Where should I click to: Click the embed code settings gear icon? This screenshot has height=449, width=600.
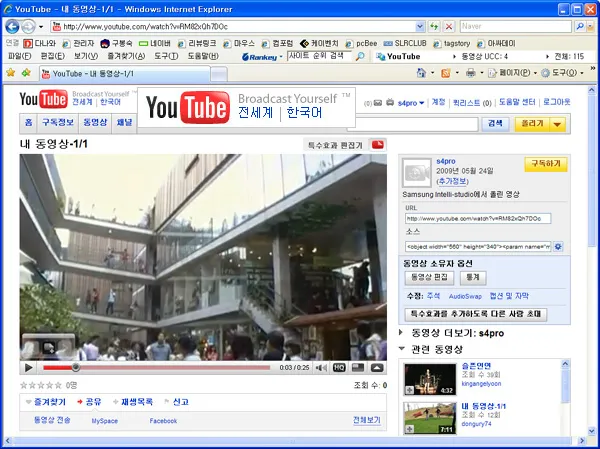[558, 246]
